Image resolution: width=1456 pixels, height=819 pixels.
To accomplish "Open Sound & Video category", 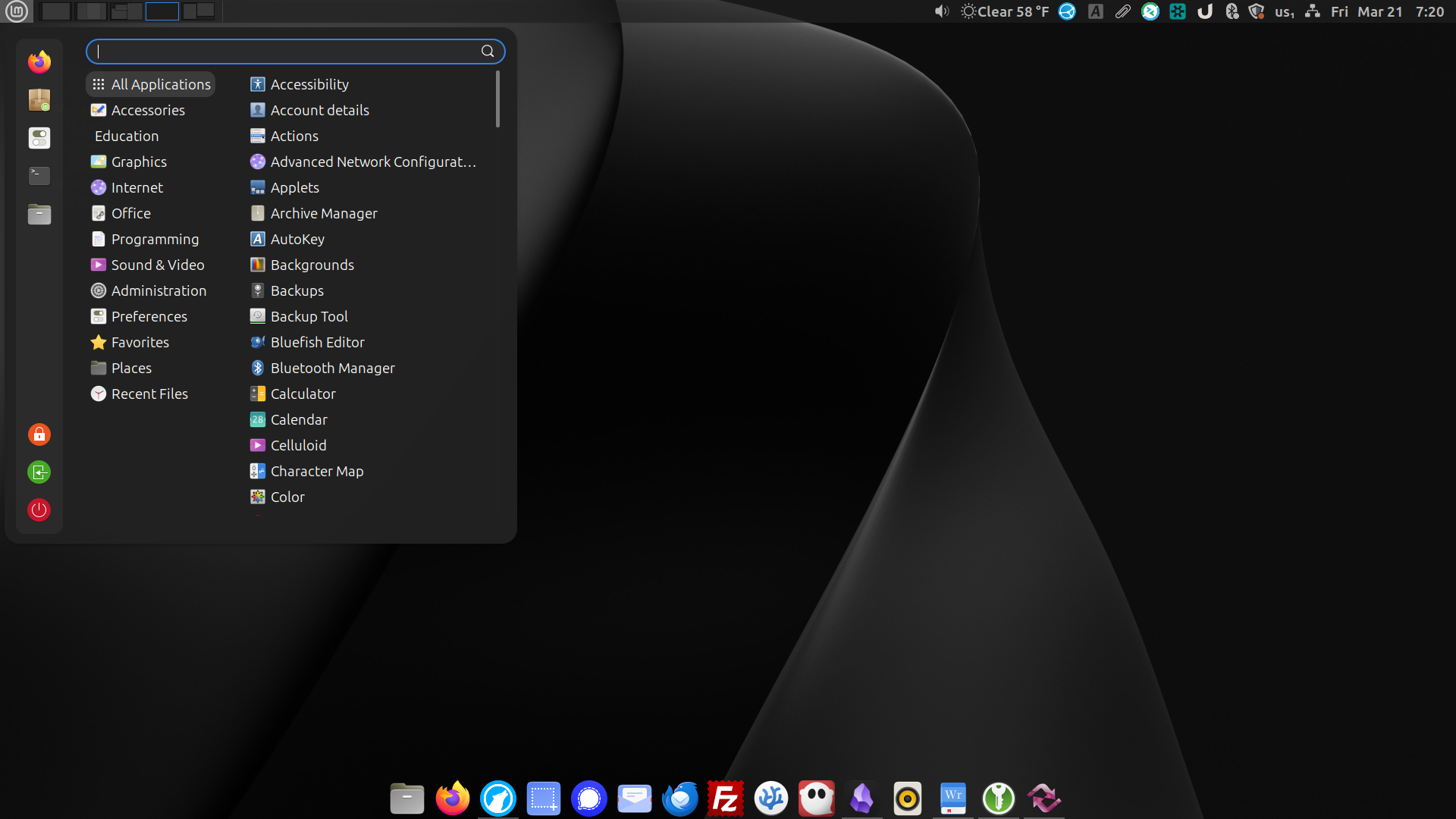I will (x=151, y=265).
